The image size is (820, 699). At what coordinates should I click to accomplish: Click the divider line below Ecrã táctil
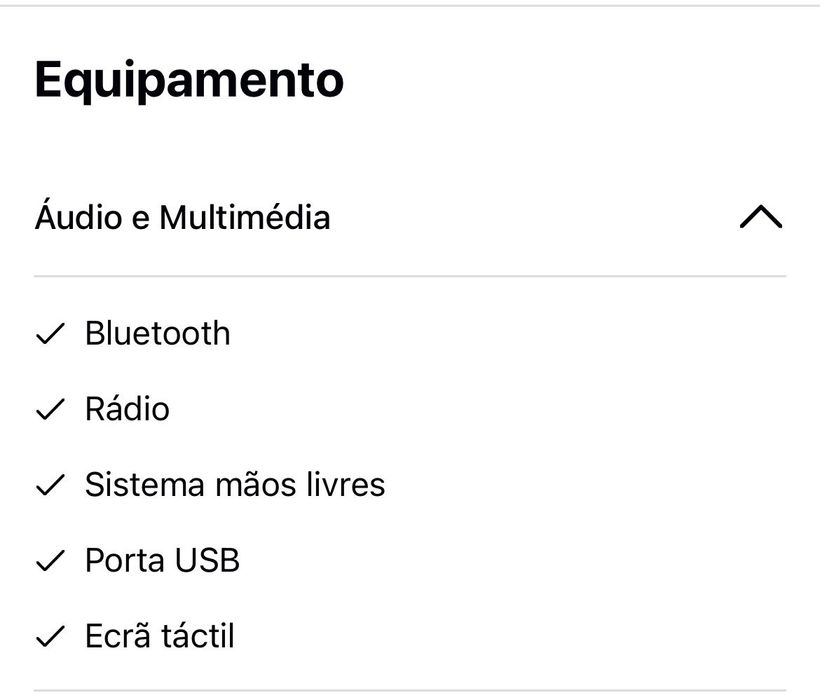pos(410,691)
